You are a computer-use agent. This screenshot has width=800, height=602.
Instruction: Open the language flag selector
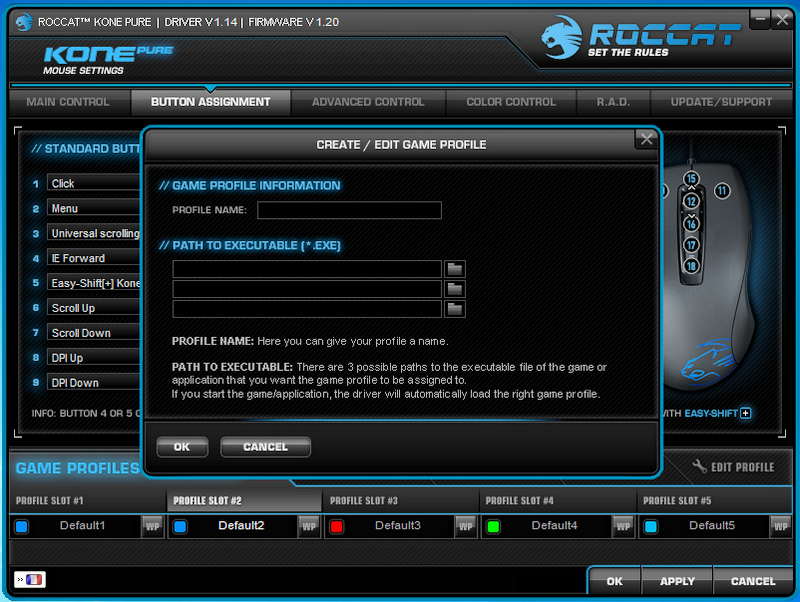pos(30,580)
